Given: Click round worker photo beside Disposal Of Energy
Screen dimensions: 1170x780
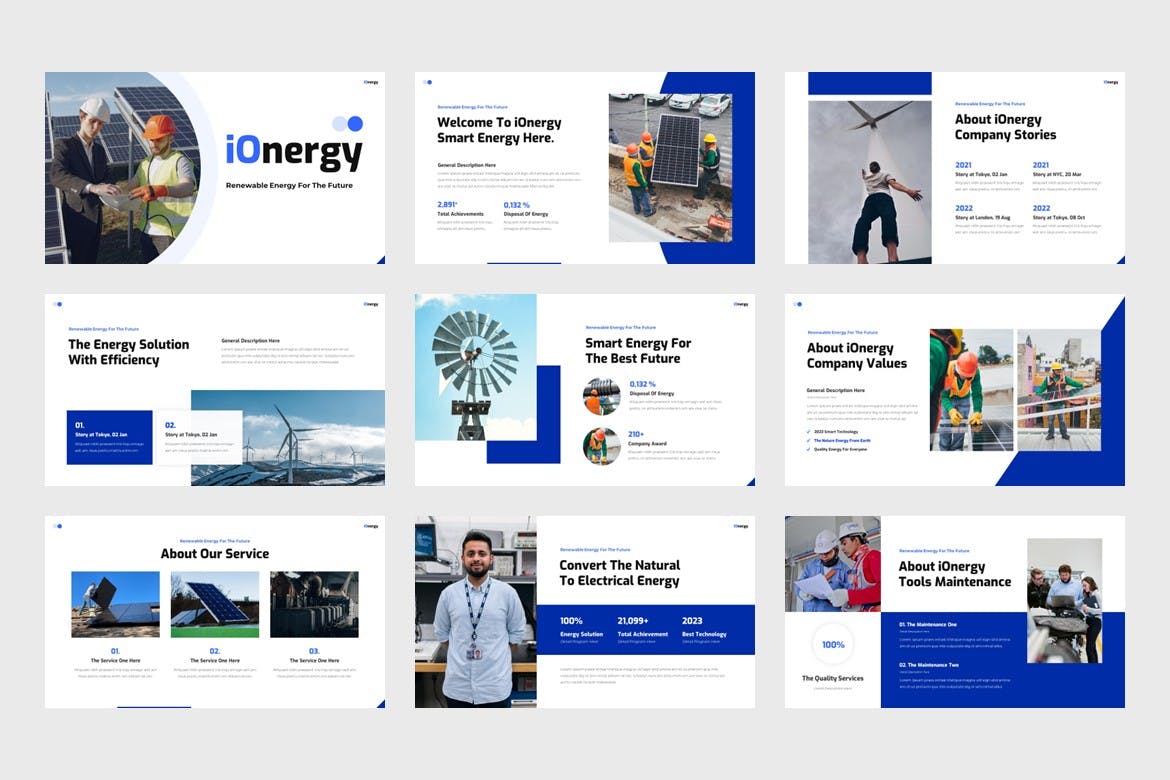Looking at the screenshot, I should click(x=602, y=396).
